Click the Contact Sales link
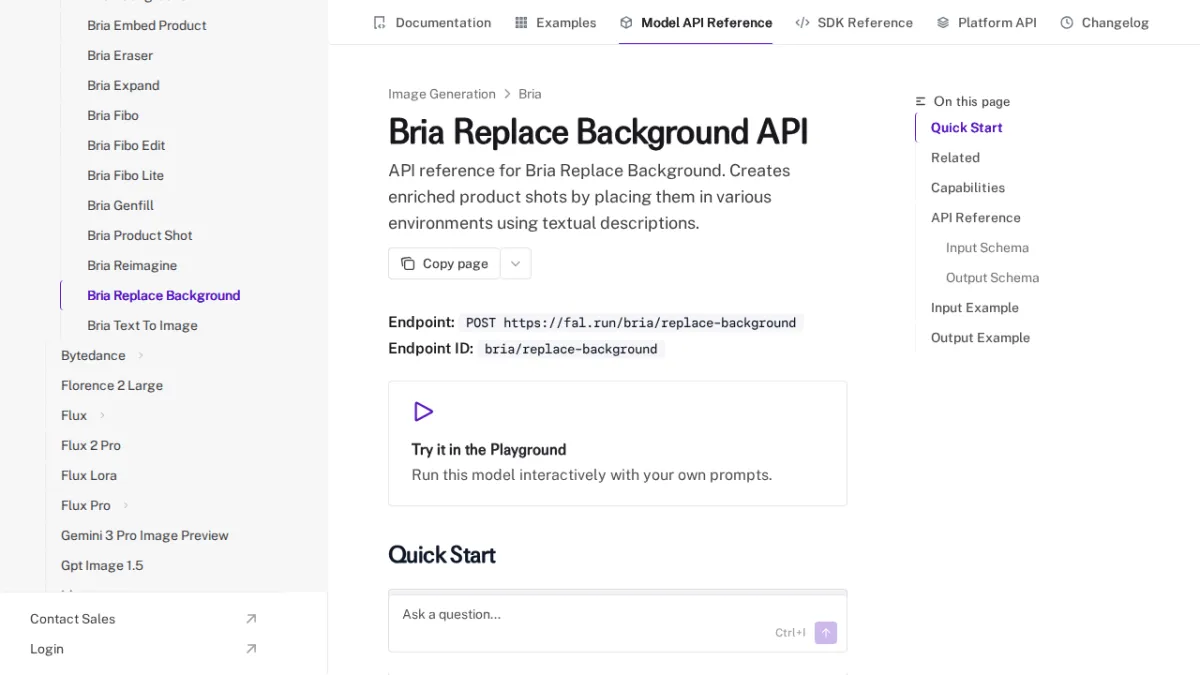 point(73,619)
